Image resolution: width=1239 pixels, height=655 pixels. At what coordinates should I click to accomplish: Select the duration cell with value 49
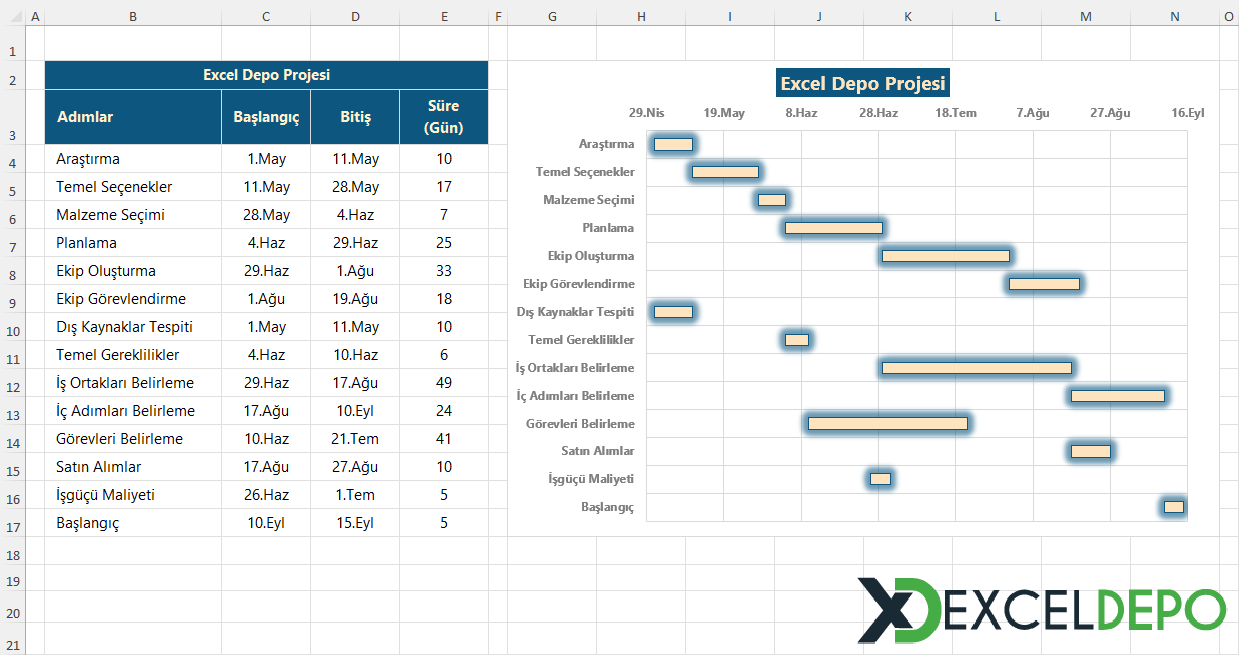(x=444, y=383)
